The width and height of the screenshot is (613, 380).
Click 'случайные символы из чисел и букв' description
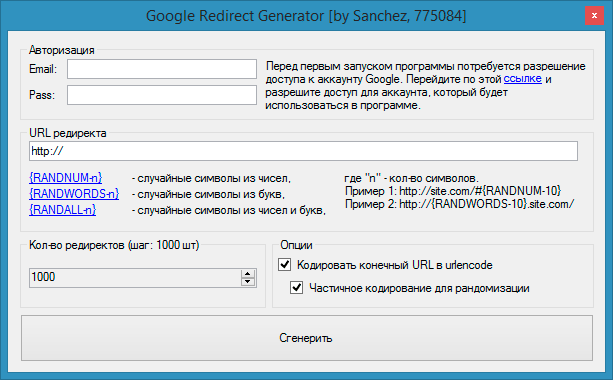pyautogui.click(x=231, y=210)
